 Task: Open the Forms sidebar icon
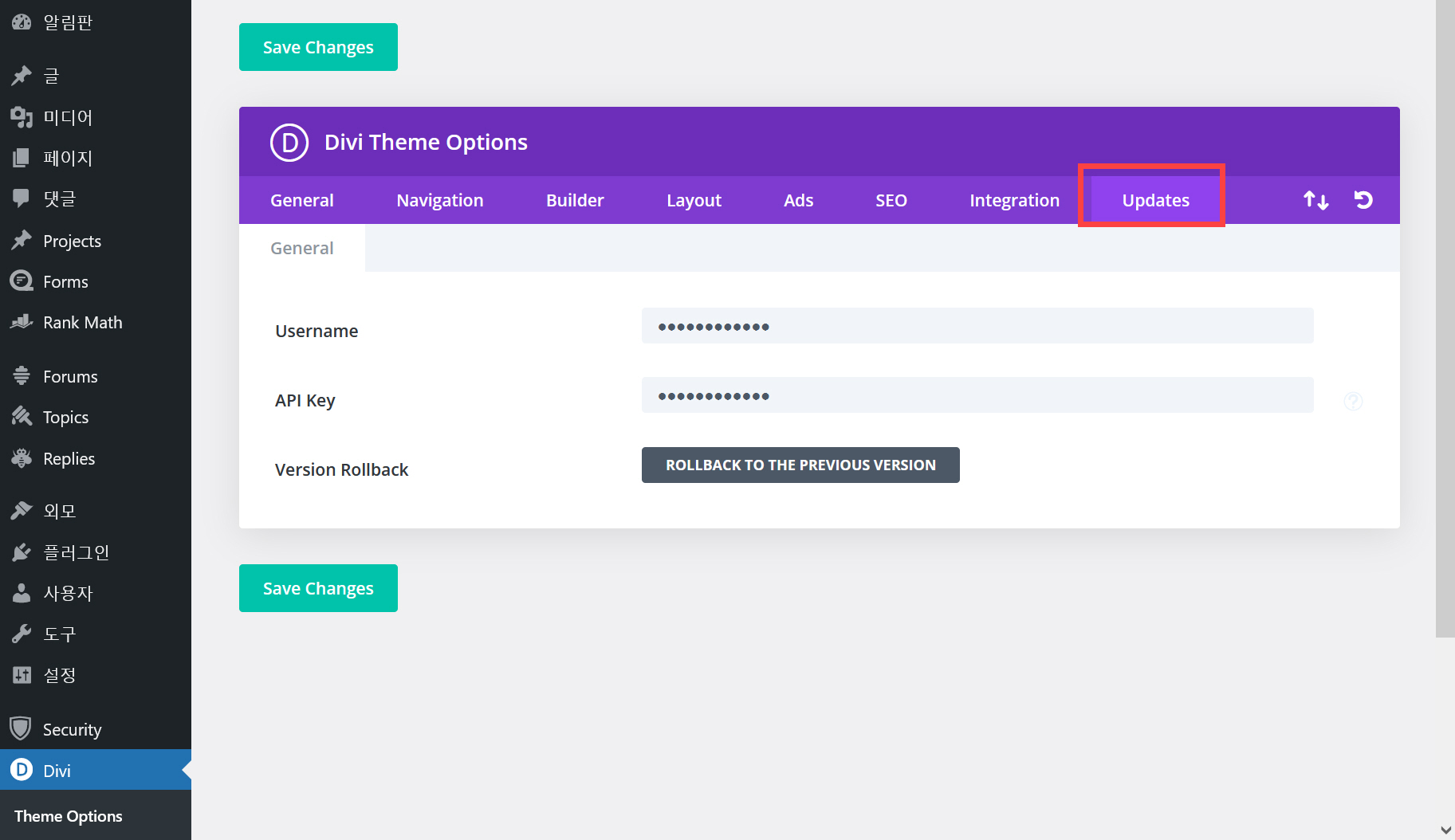[22, 281]
